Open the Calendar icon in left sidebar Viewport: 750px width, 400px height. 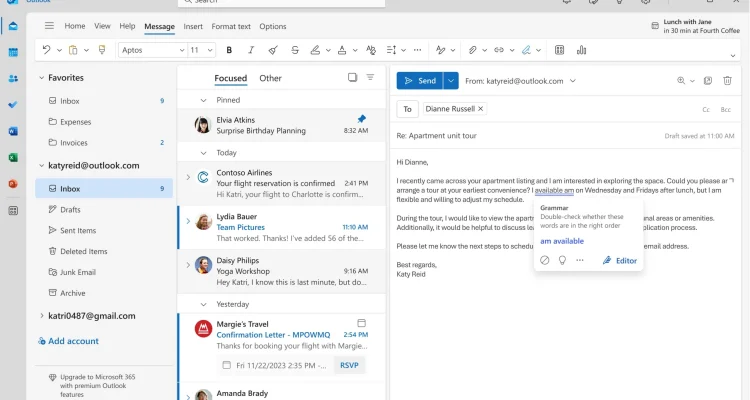pyautogui.click(x=13, y=52)
